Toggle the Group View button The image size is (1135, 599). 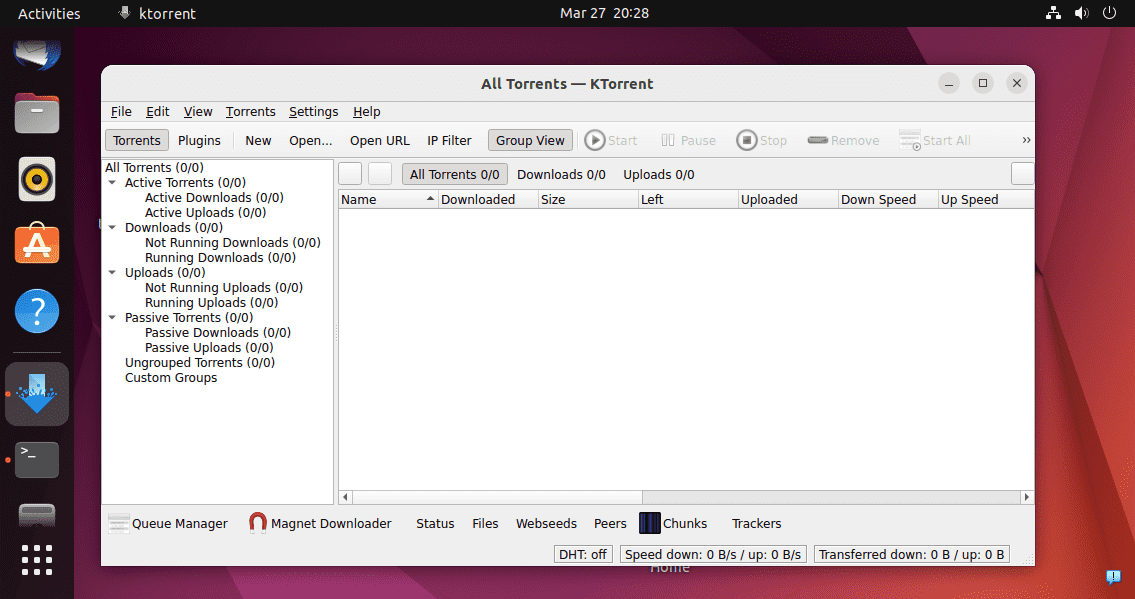[531, 140]
